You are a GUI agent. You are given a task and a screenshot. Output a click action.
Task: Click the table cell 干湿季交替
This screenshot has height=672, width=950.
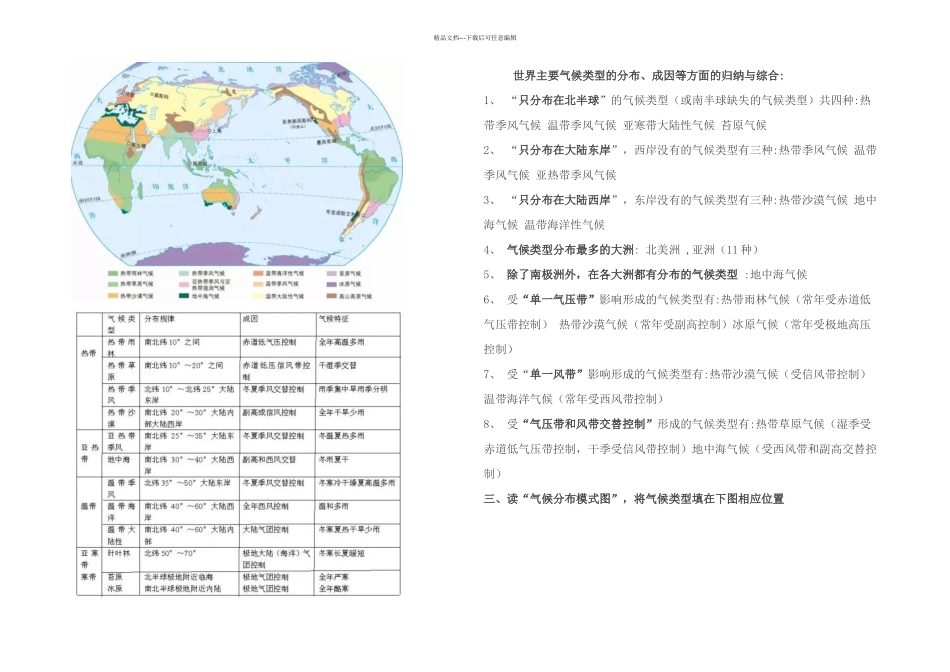338,365
